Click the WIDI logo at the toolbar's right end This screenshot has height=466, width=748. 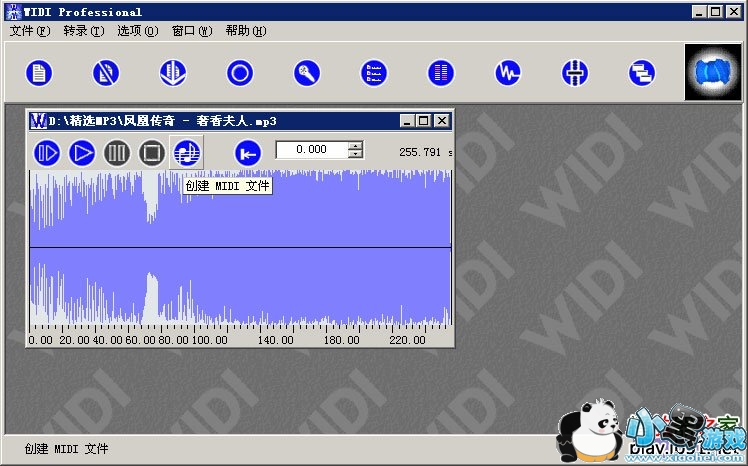click(713, 72)
